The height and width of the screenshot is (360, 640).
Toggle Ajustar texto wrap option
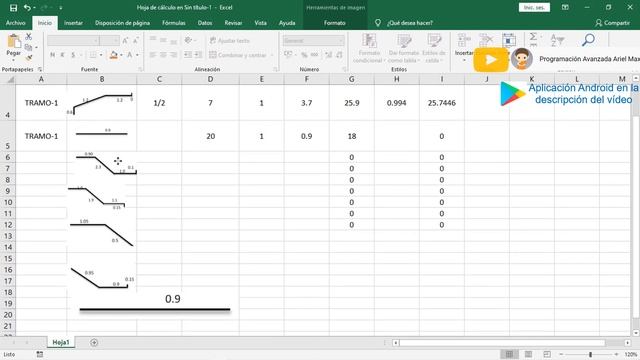point(229,40)
